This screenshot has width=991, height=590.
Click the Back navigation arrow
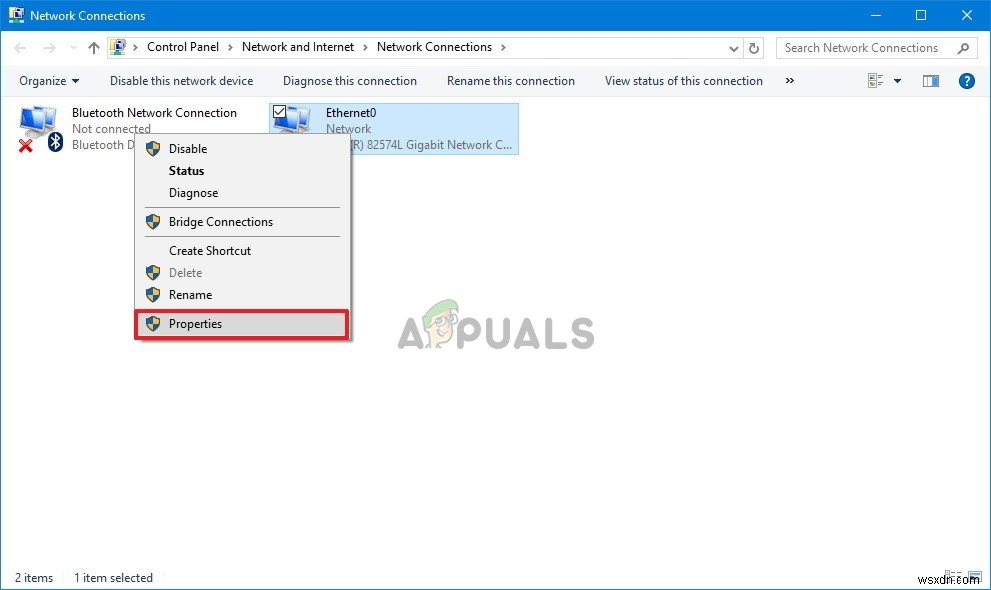click(x=20, y=48)
